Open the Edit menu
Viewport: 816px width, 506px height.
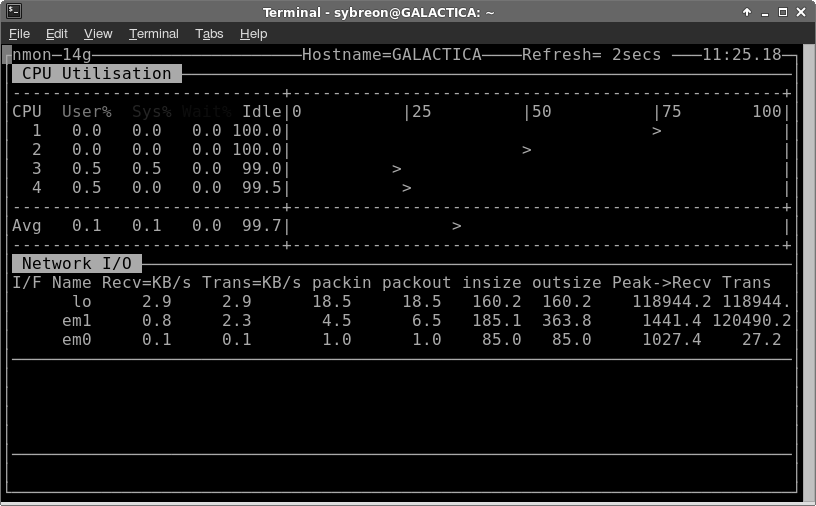[x=57, y=33]
